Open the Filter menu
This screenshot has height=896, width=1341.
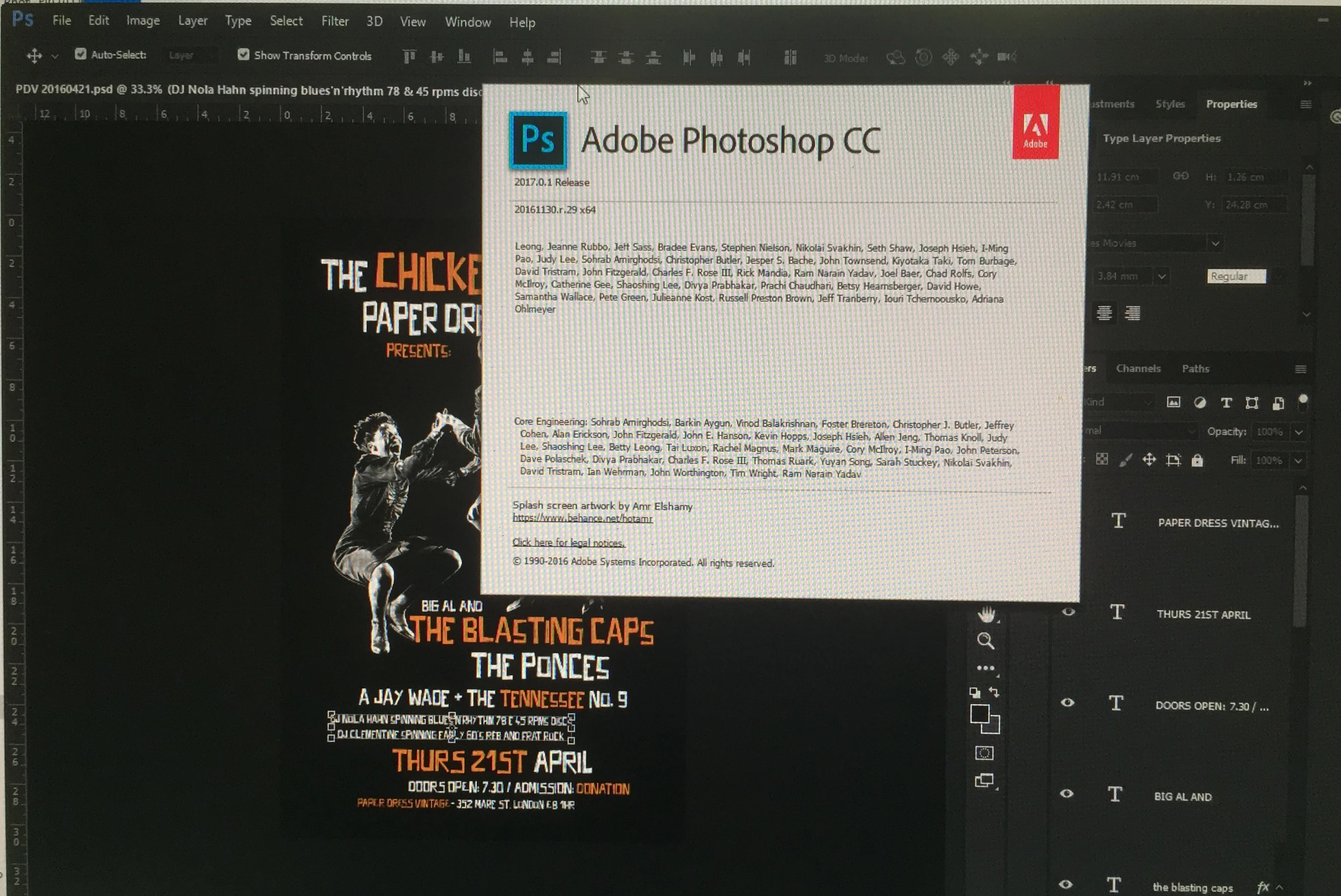pyautogui.click(x=335, y=21)
